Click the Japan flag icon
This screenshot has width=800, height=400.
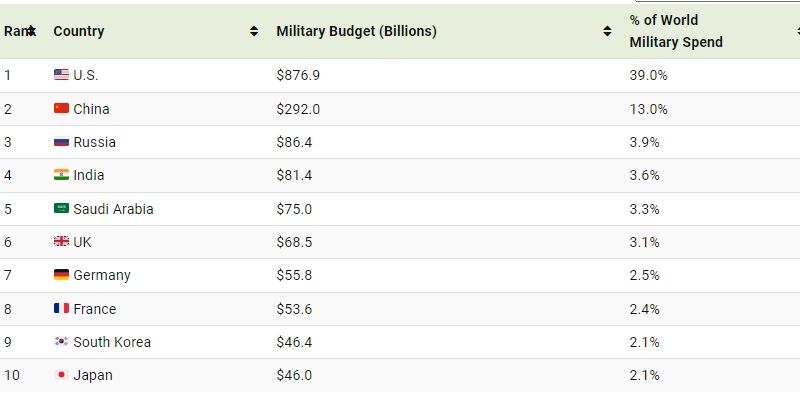click(x=61, y=375)
